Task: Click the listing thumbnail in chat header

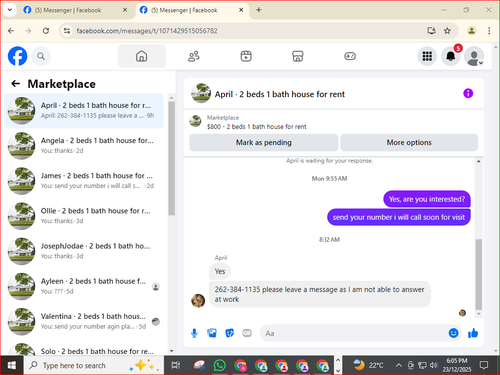Action: point(201,93)
